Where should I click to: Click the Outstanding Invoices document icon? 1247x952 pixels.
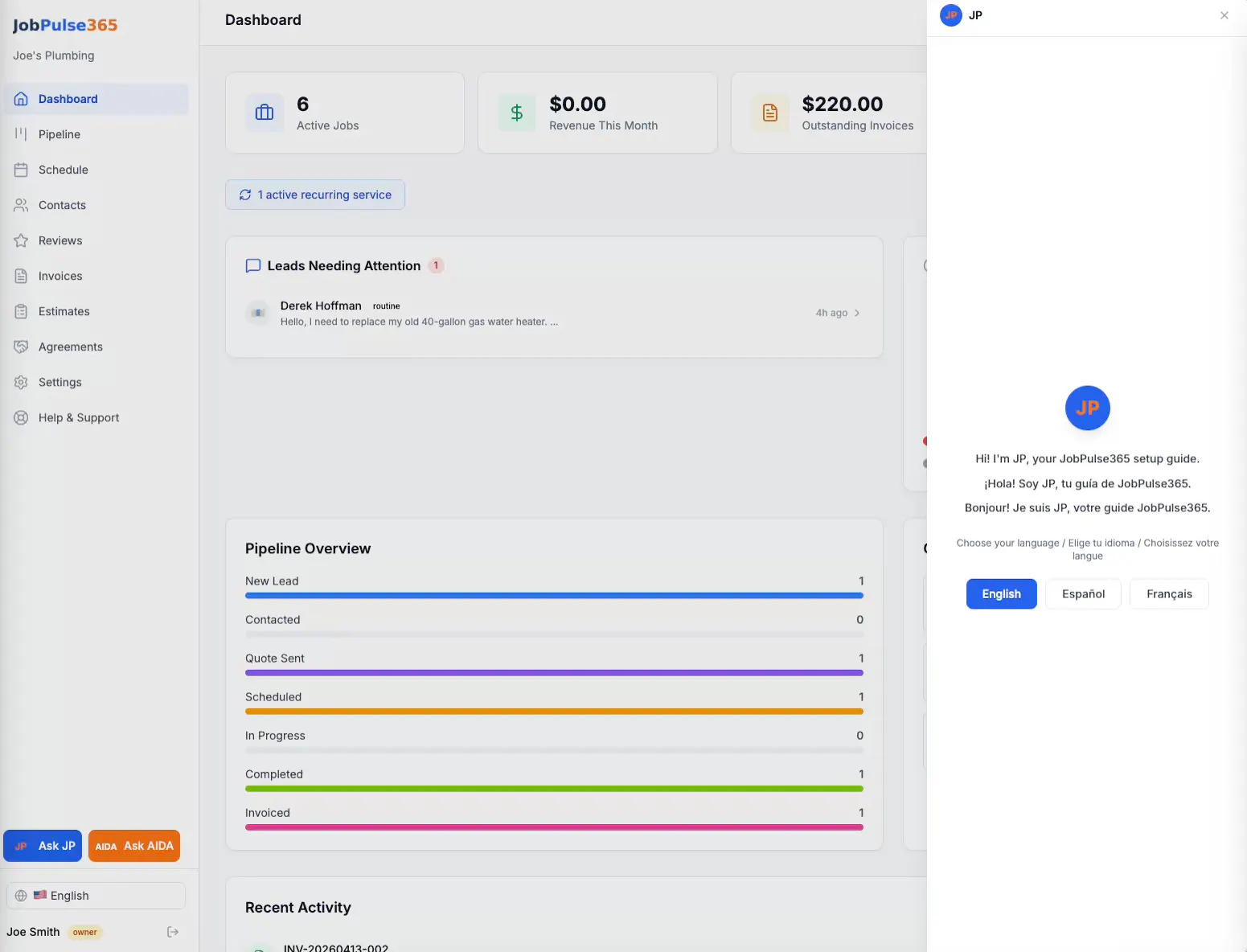[x=770, y=113]
